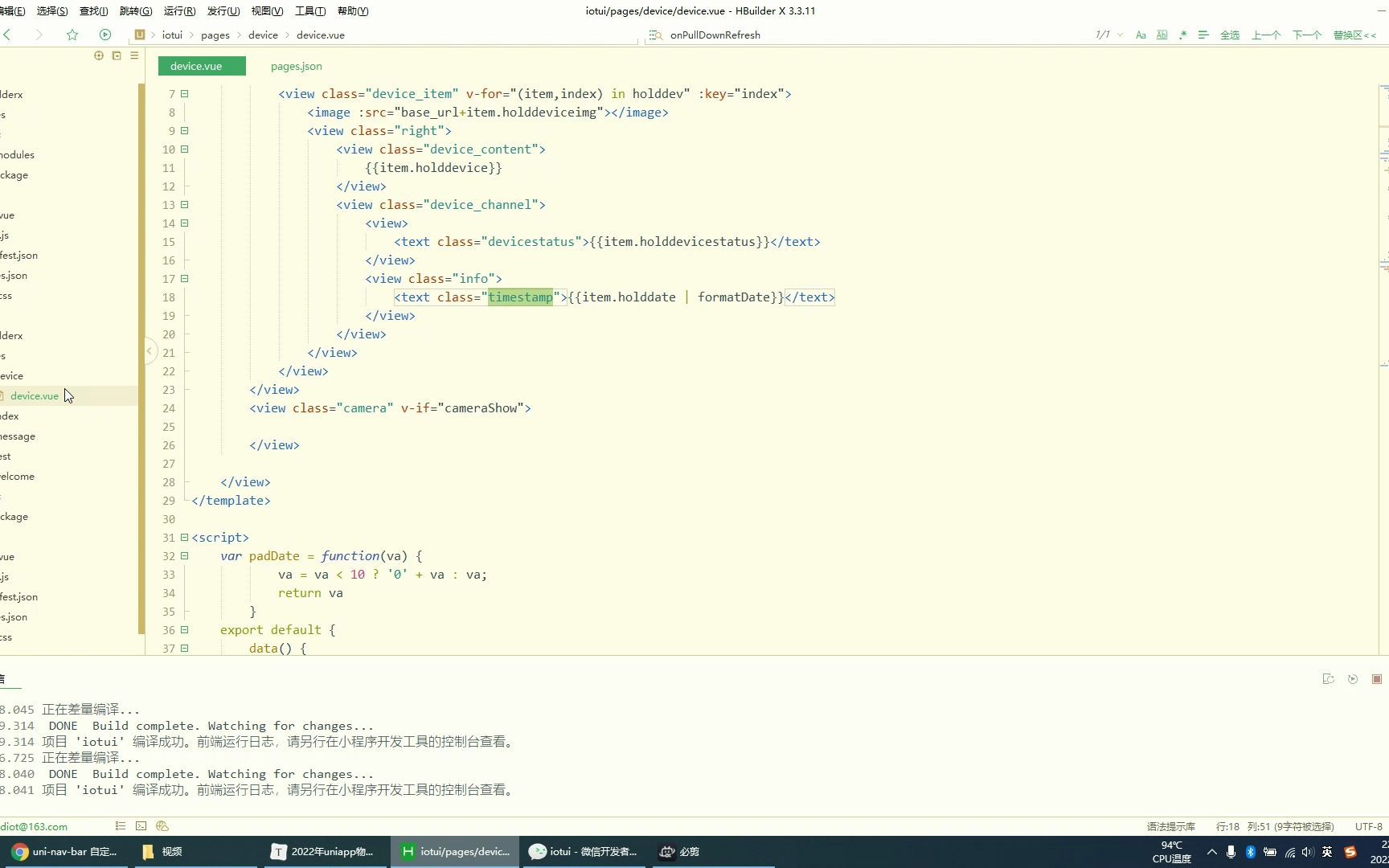
Task: Click the browser preview icon in status bar
Action: tap(162, 826)
